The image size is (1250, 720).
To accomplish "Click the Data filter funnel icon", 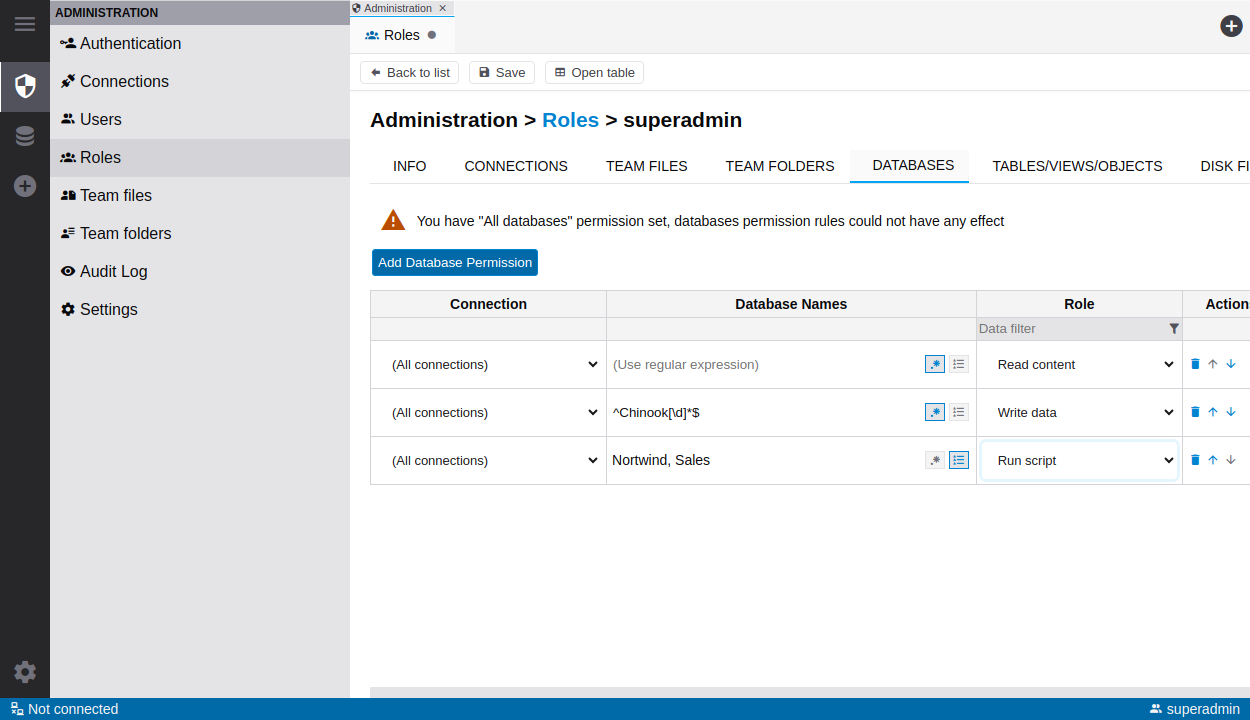I will 1174,329.
